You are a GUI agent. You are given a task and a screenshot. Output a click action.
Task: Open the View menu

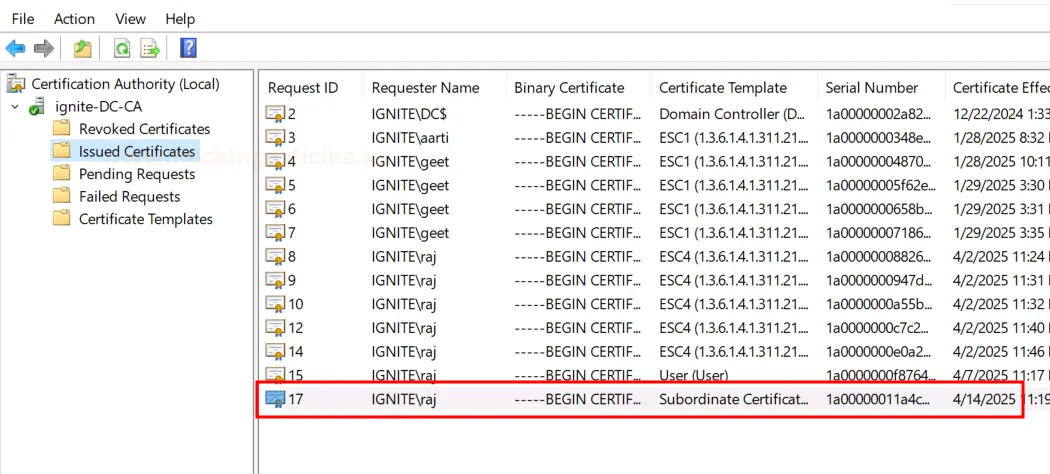click(x=131, y=19)
